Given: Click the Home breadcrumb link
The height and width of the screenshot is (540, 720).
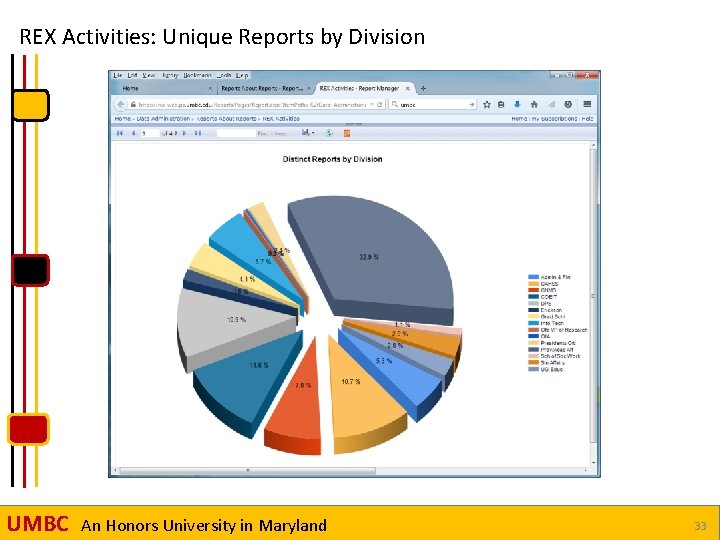Looking at the screenshot, I should click(122, 118).
